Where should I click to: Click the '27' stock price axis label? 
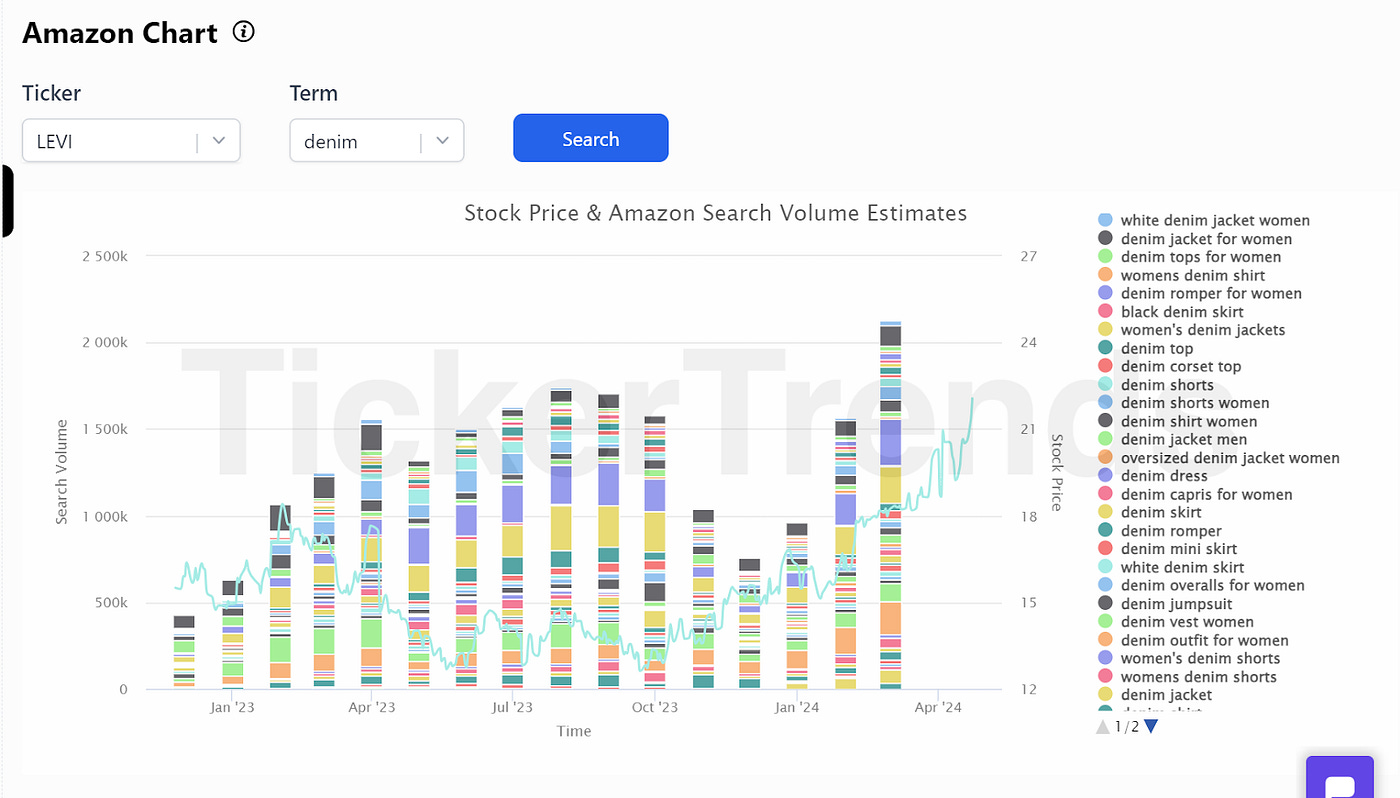click(x=1028, y=256)
